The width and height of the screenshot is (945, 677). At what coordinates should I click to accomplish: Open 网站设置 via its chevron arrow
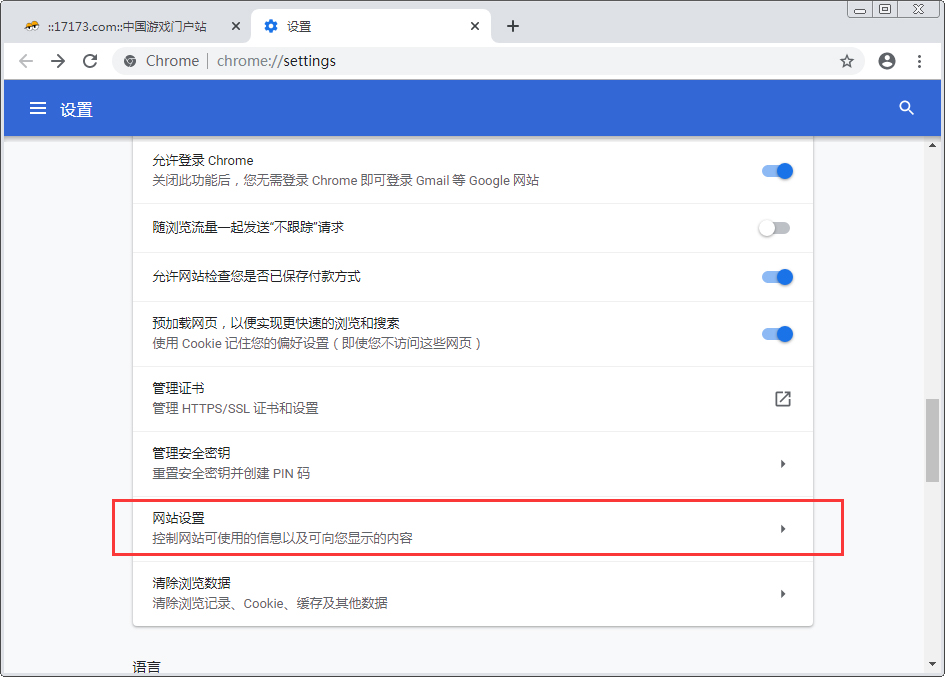pos(783,528)
